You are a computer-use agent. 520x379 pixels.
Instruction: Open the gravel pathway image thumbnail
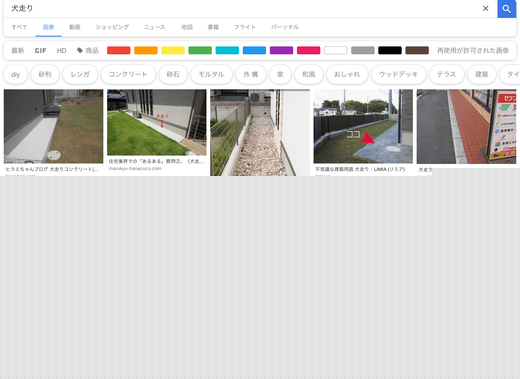tap(260, 132)
